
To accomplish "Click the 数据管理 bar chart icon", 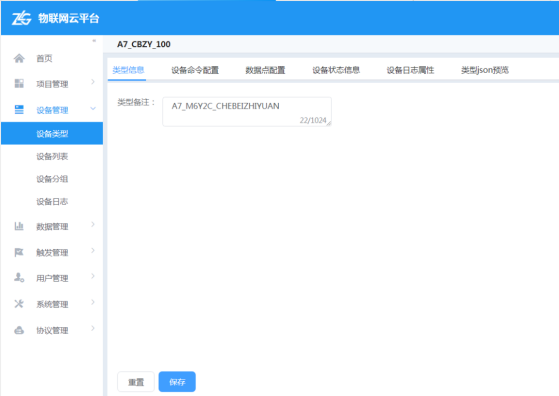I will point(19,226).
